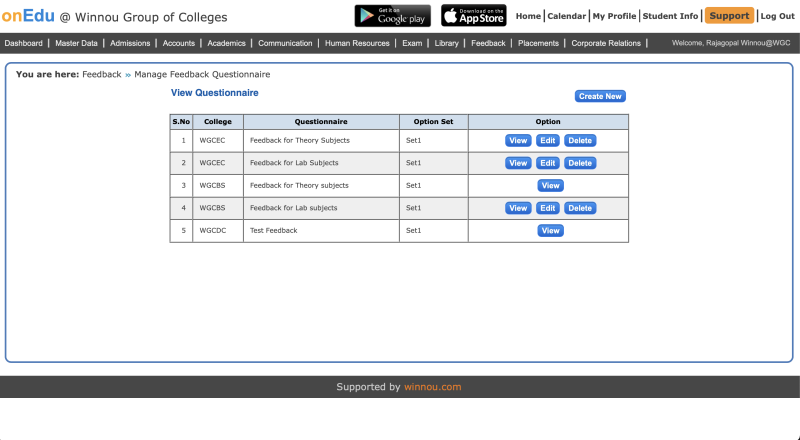The width and height of the screenshot is (800, 440).
Task: Click the Feedback breadcrumb link
Action: [x=101, y=75]
